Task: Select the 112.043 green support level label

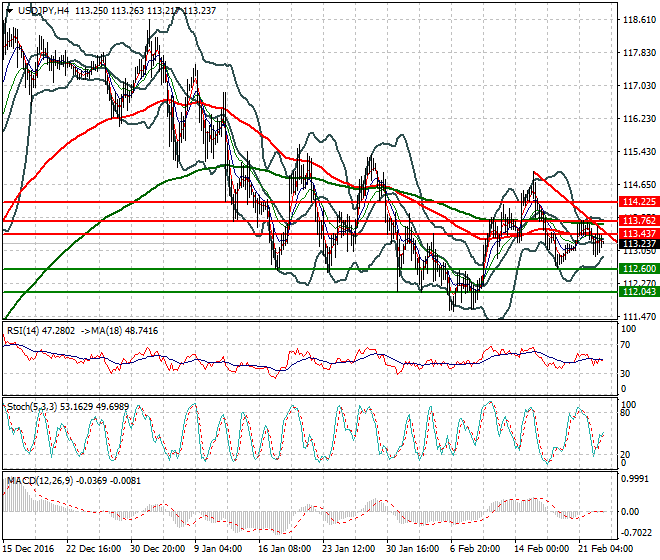Action: coord(639,291)
